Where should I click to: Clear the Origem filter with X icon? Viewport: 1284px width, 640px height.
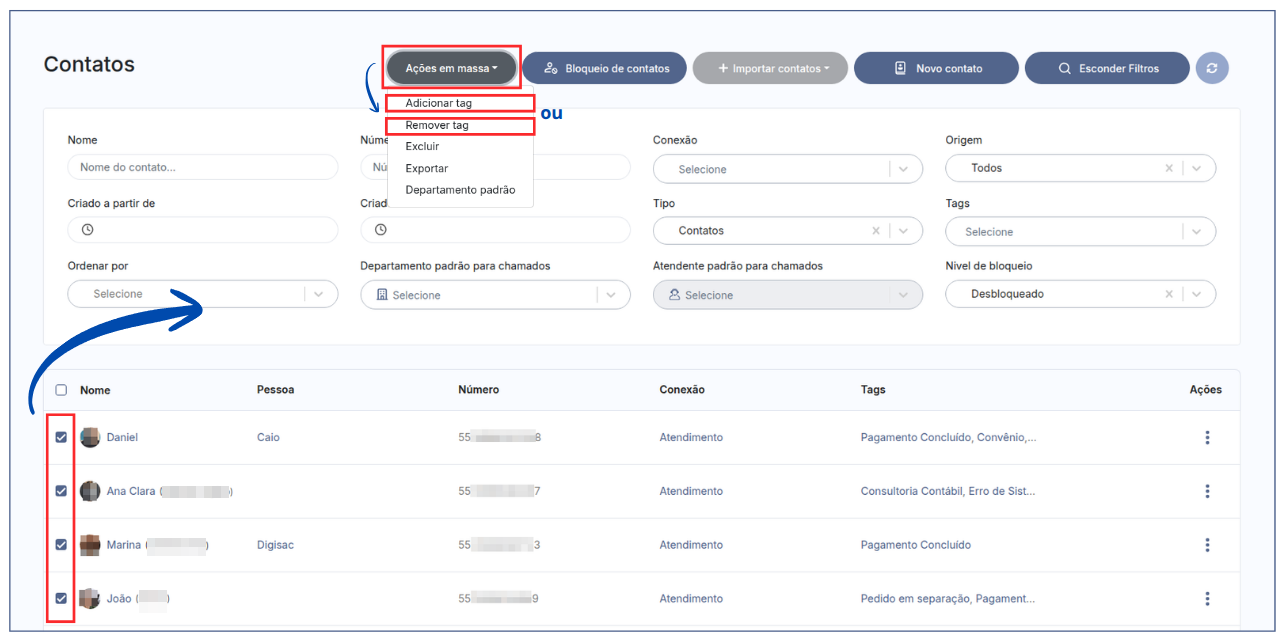point(1169,168)
